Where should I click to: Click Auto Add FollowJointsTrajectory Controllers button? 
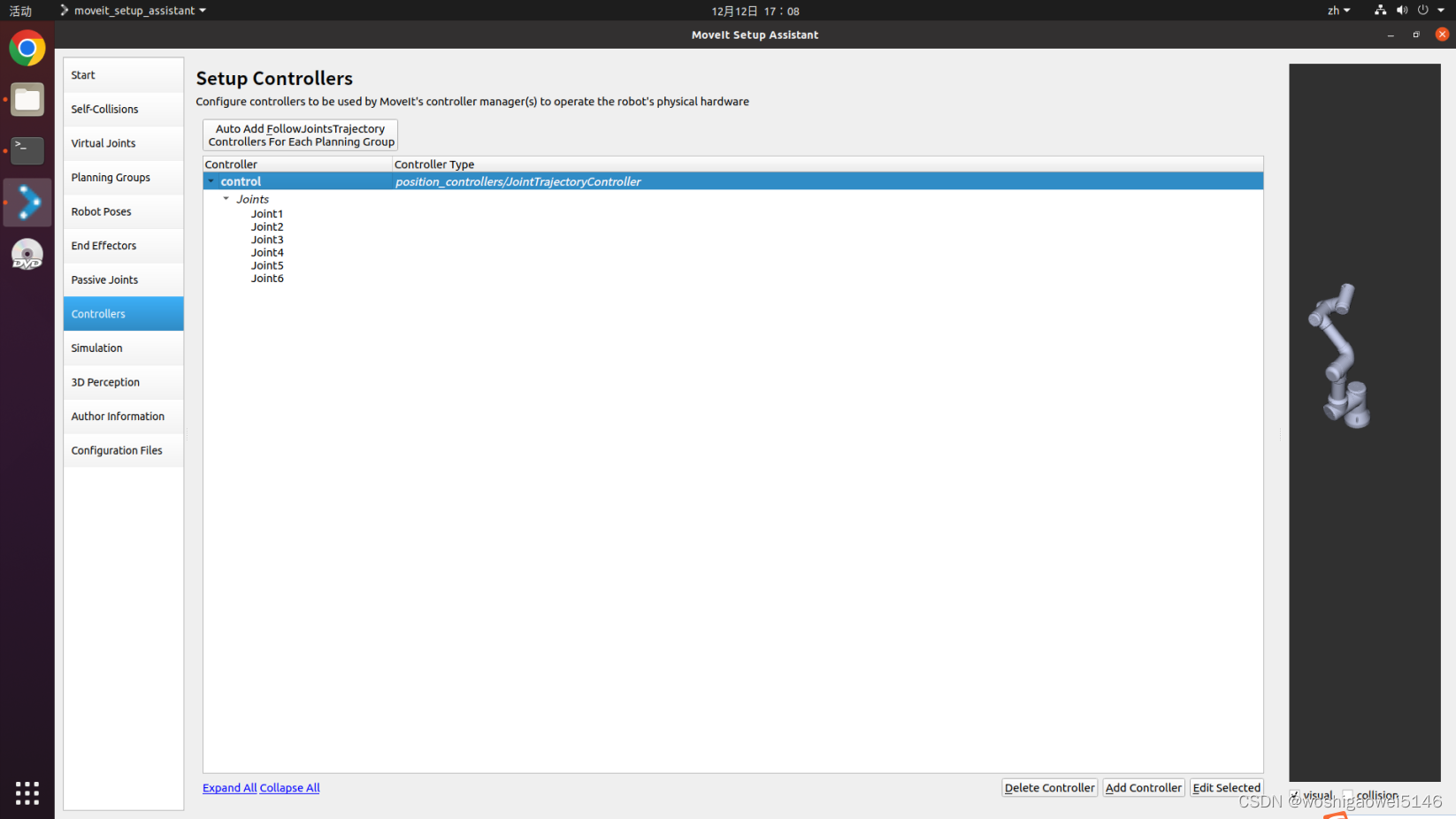pyautogui.click(x=301, y=135)
